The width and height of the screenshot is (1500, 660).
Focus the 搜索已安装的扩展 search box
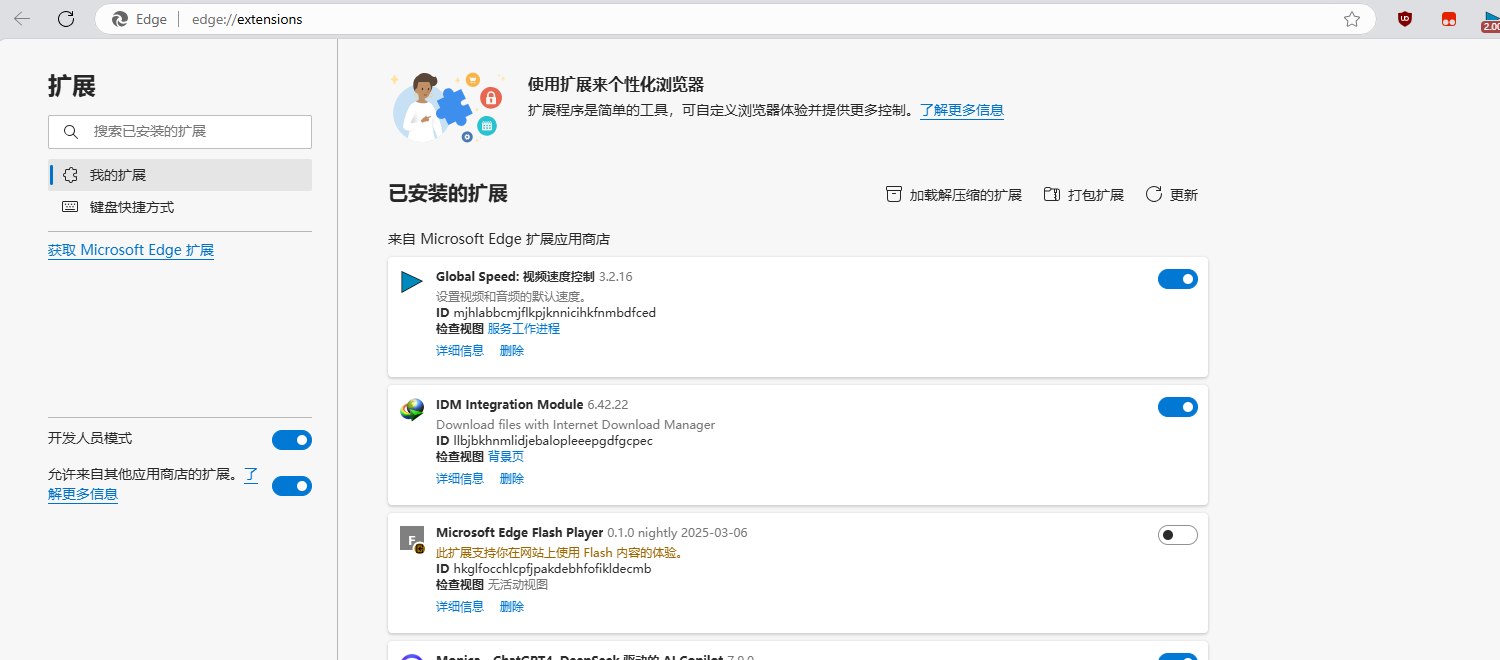pos(180,131)
